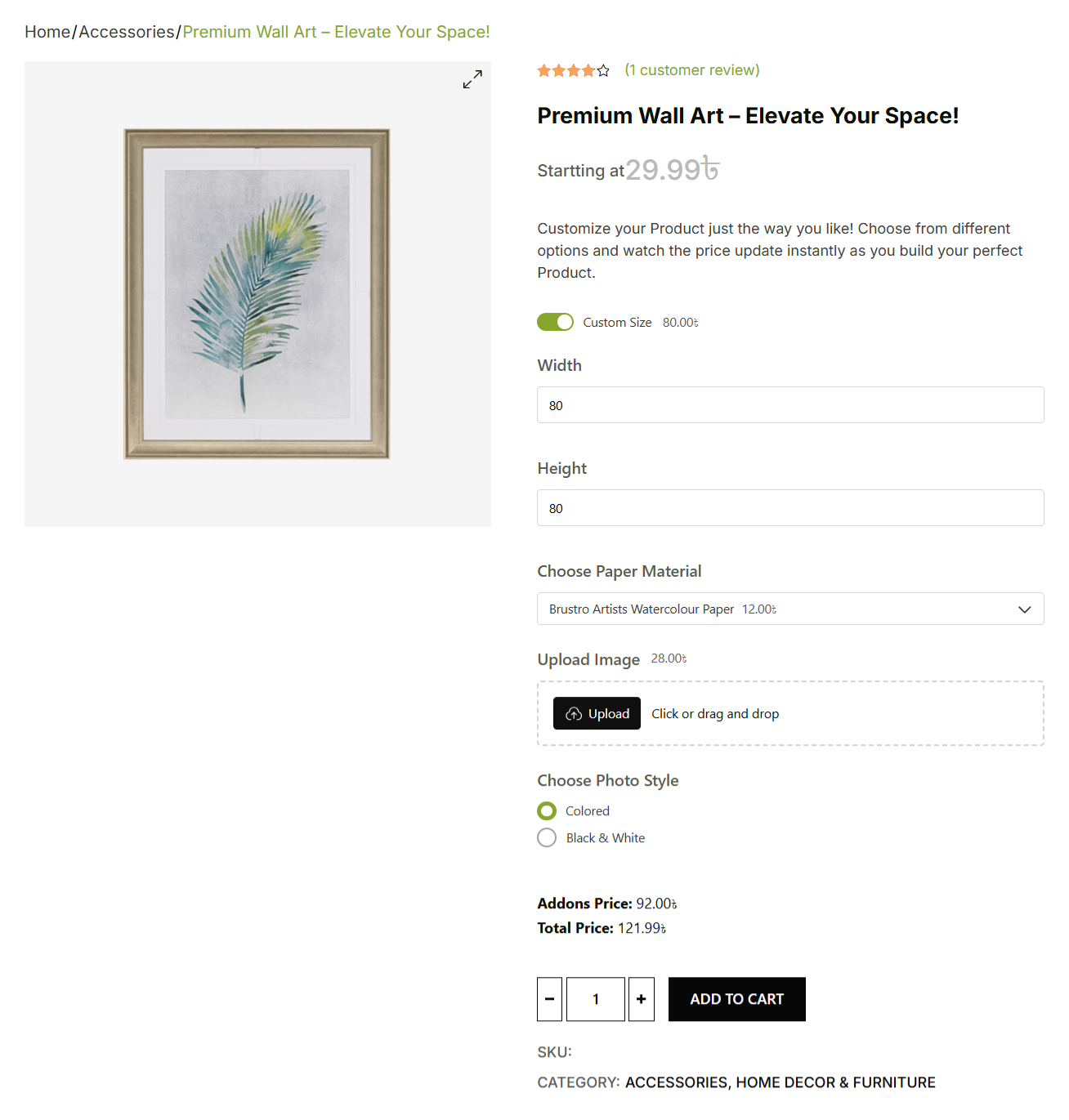Image resolution: width=1069 pixels, height=1120 pixels.
Task: Expand product image to fullscreen
Action: coord(472,79)
